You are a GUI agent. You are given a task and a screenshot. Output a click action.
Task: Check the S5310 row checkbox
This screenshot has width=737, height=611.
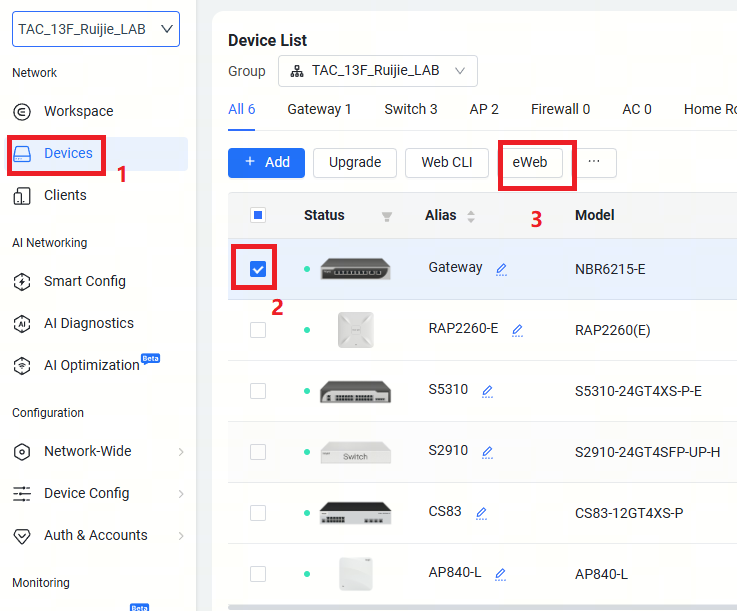coord(258,391)
